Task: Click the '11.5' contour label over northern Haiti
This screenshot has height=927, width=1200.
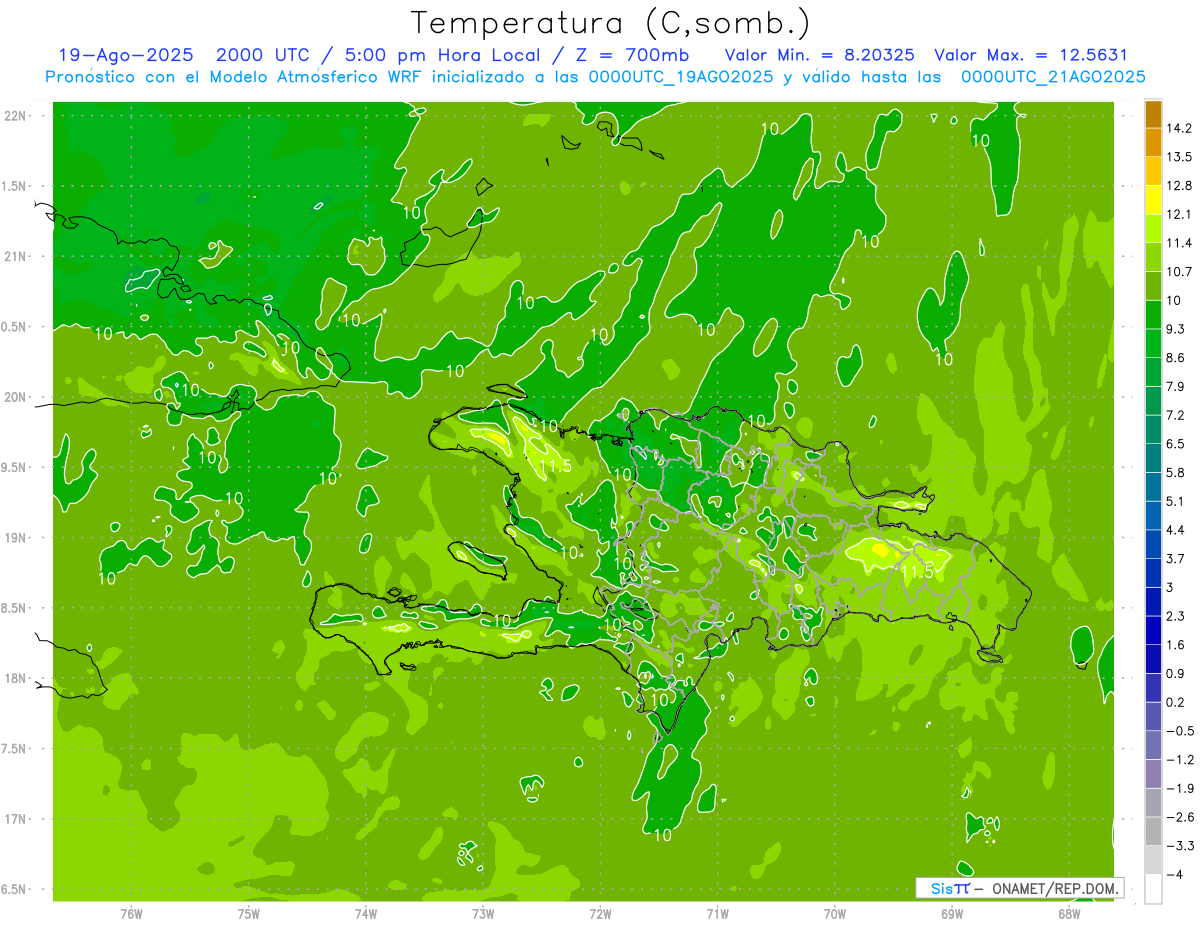Action: point(555,466)
